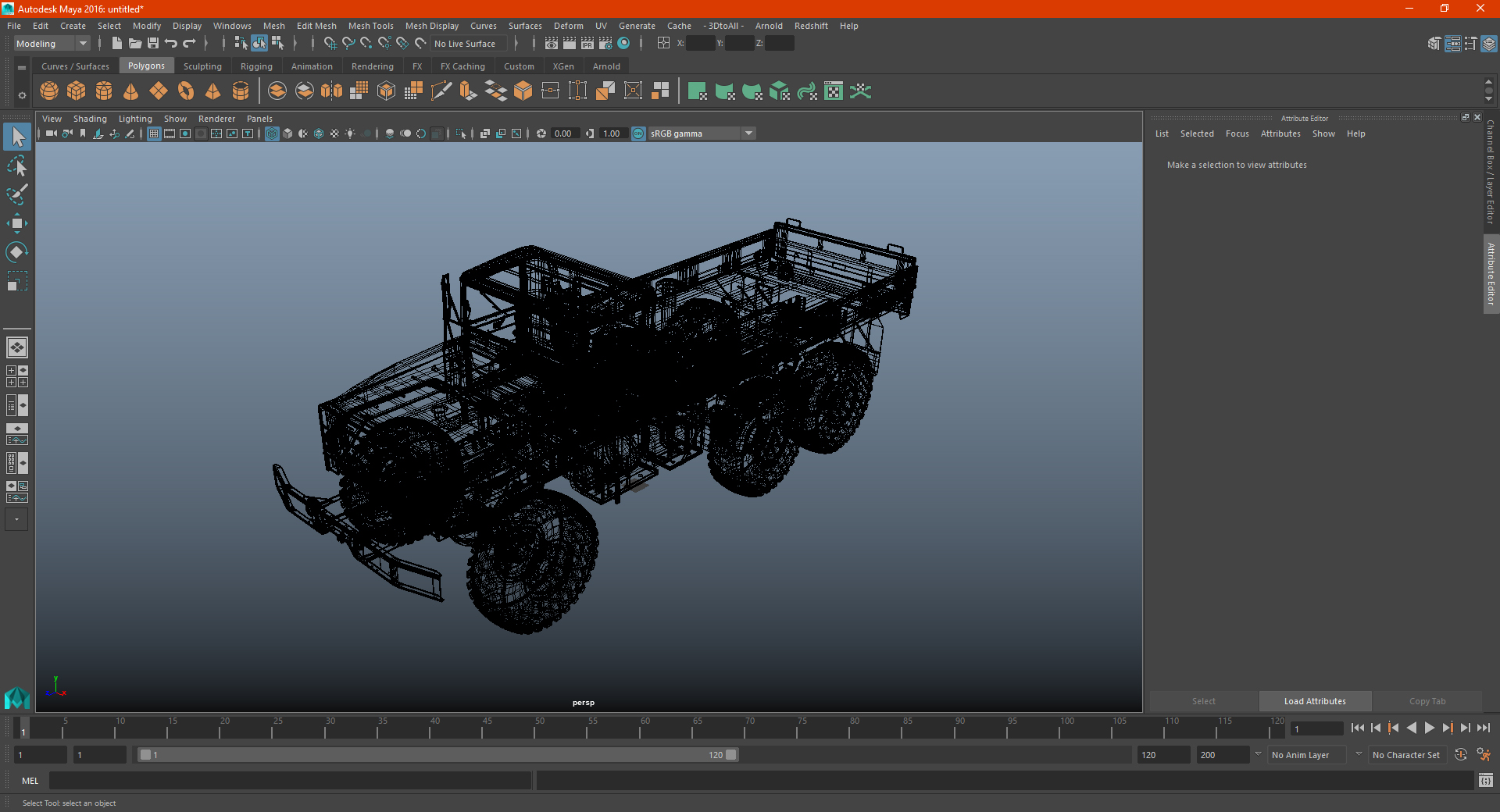Open the sRGB gamma view transform dropdown
The image size is (1500, 812).
click(702, 134)
